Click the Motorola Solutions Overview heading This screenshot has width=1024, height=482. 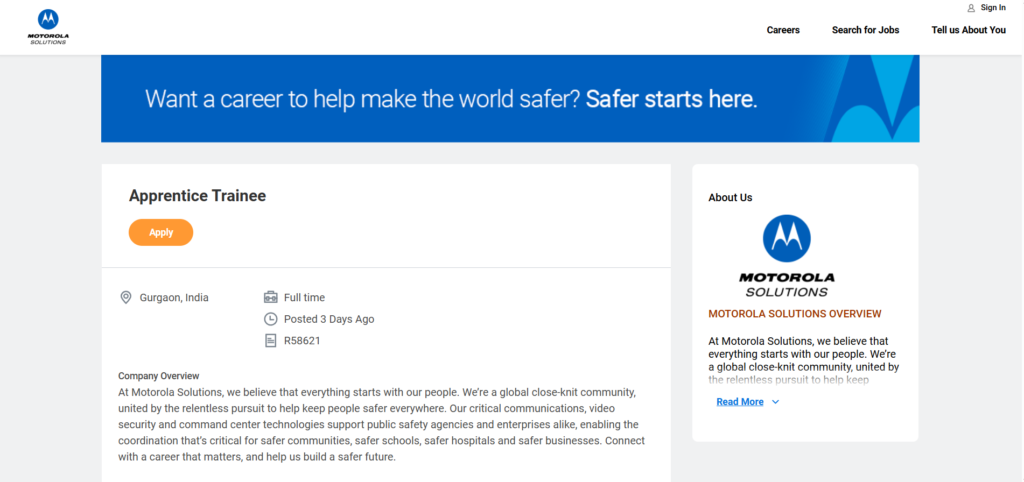pos(794,314)
